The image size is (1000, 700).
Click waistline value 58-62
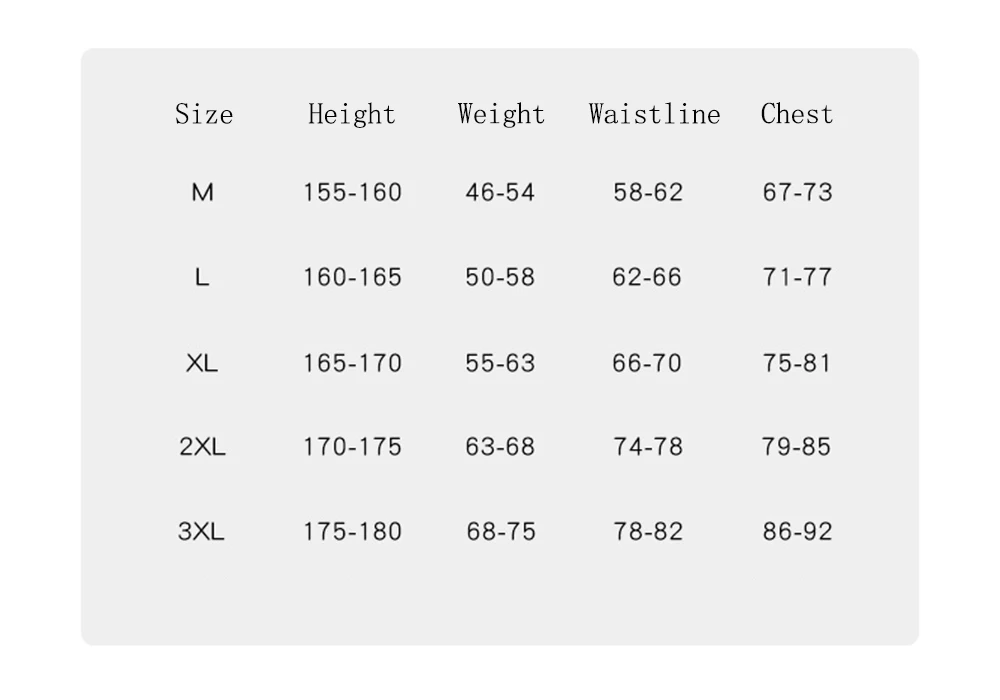click(648, 192)
